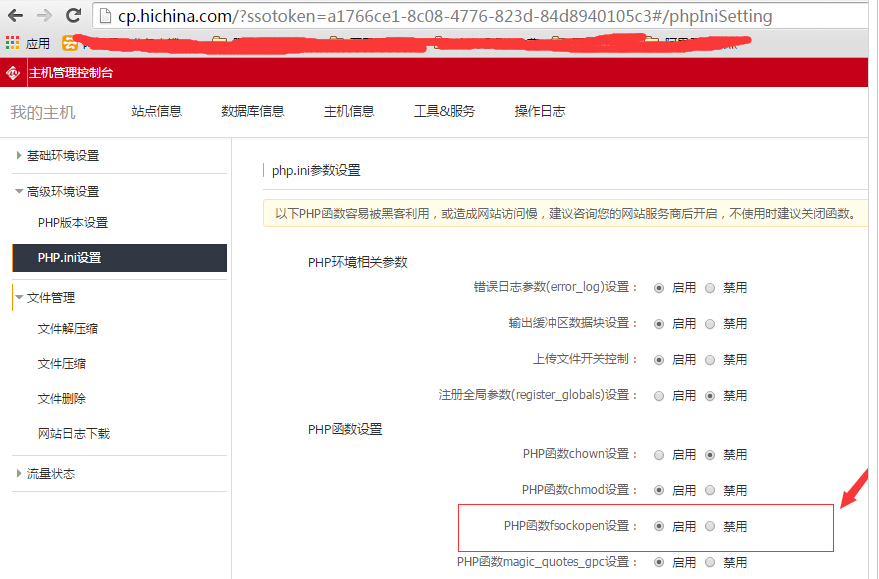Click the browser forward arrow
Viewport: 879px width, 579px height.
[x=44, y=15]
